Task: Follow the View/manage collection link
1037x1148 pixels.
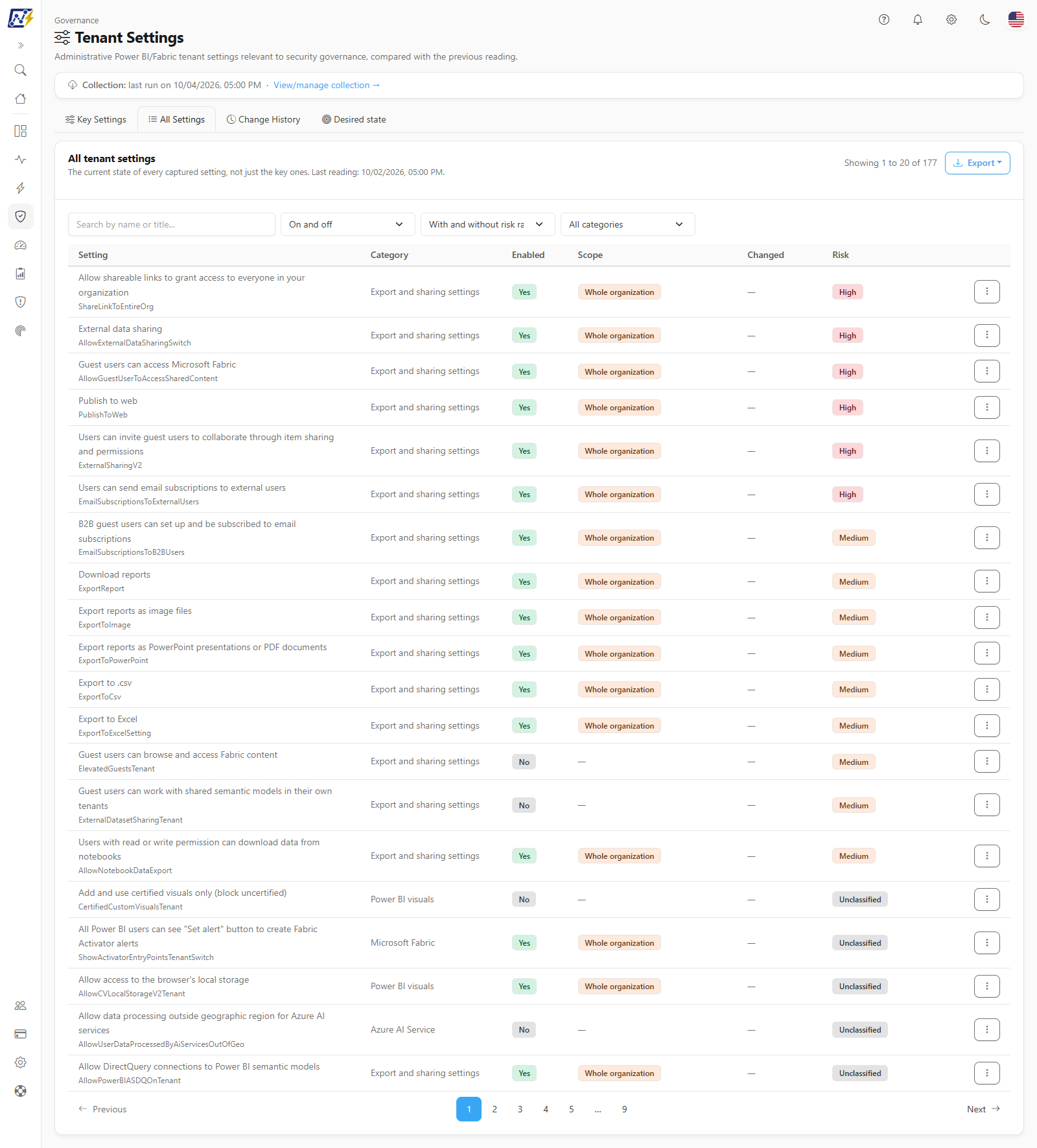Action: [327, 85]
